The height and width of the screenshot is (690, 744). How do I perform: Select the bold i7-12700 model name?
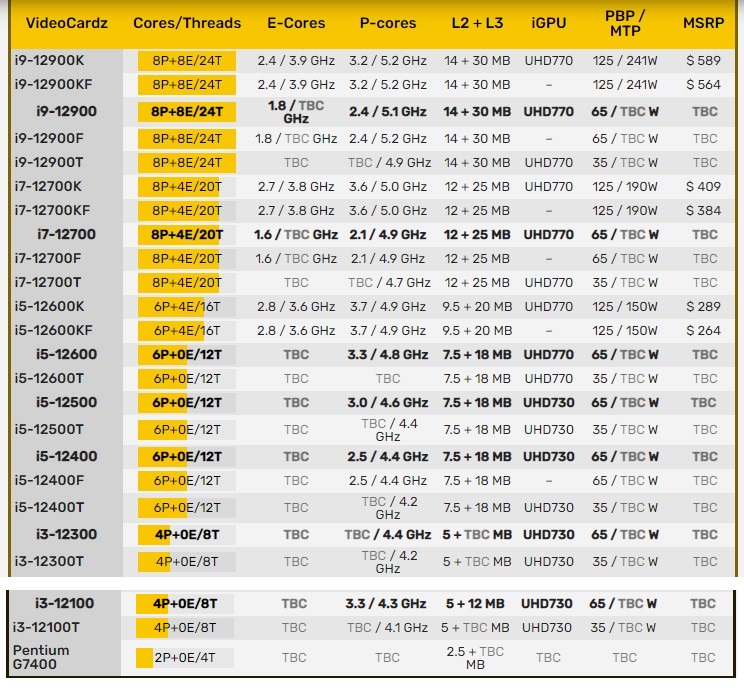pyautogui.click(x=66, y=234)
